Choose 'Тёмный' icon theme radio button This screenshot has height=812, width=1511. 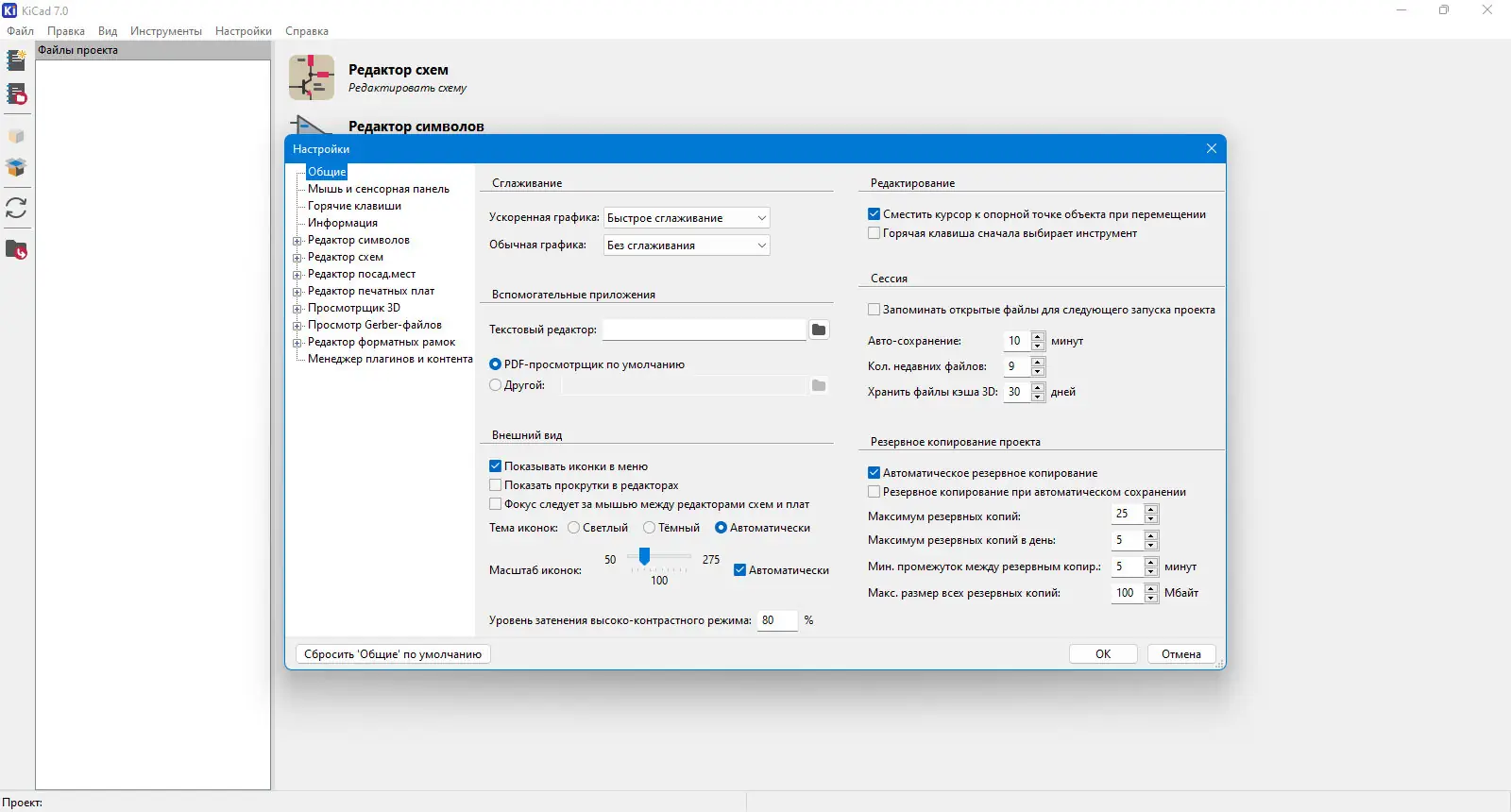coord(649,528)
